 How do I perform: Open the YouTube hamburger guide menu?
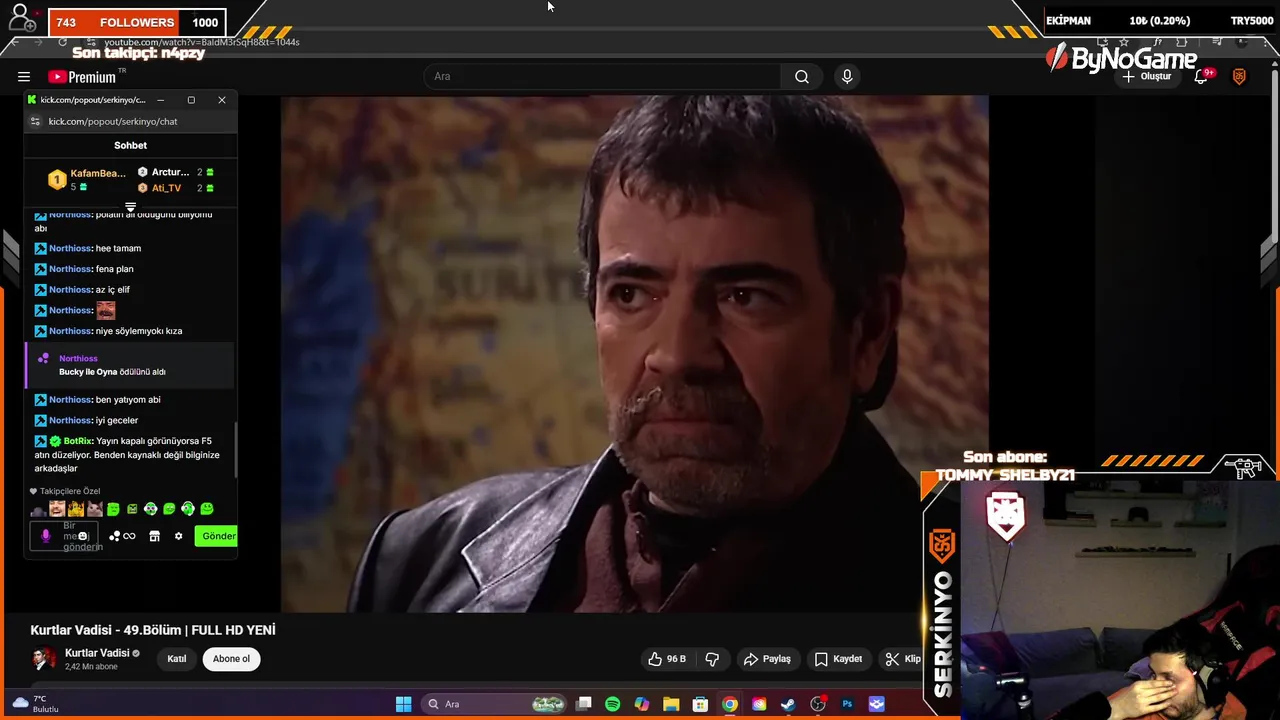click(x=24, y=77)
